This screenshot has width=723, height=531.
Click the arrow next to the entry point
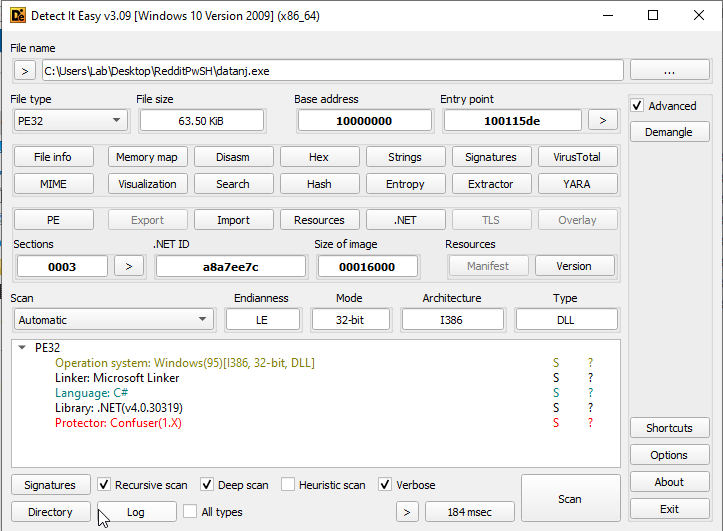click(x=602, y=120)
